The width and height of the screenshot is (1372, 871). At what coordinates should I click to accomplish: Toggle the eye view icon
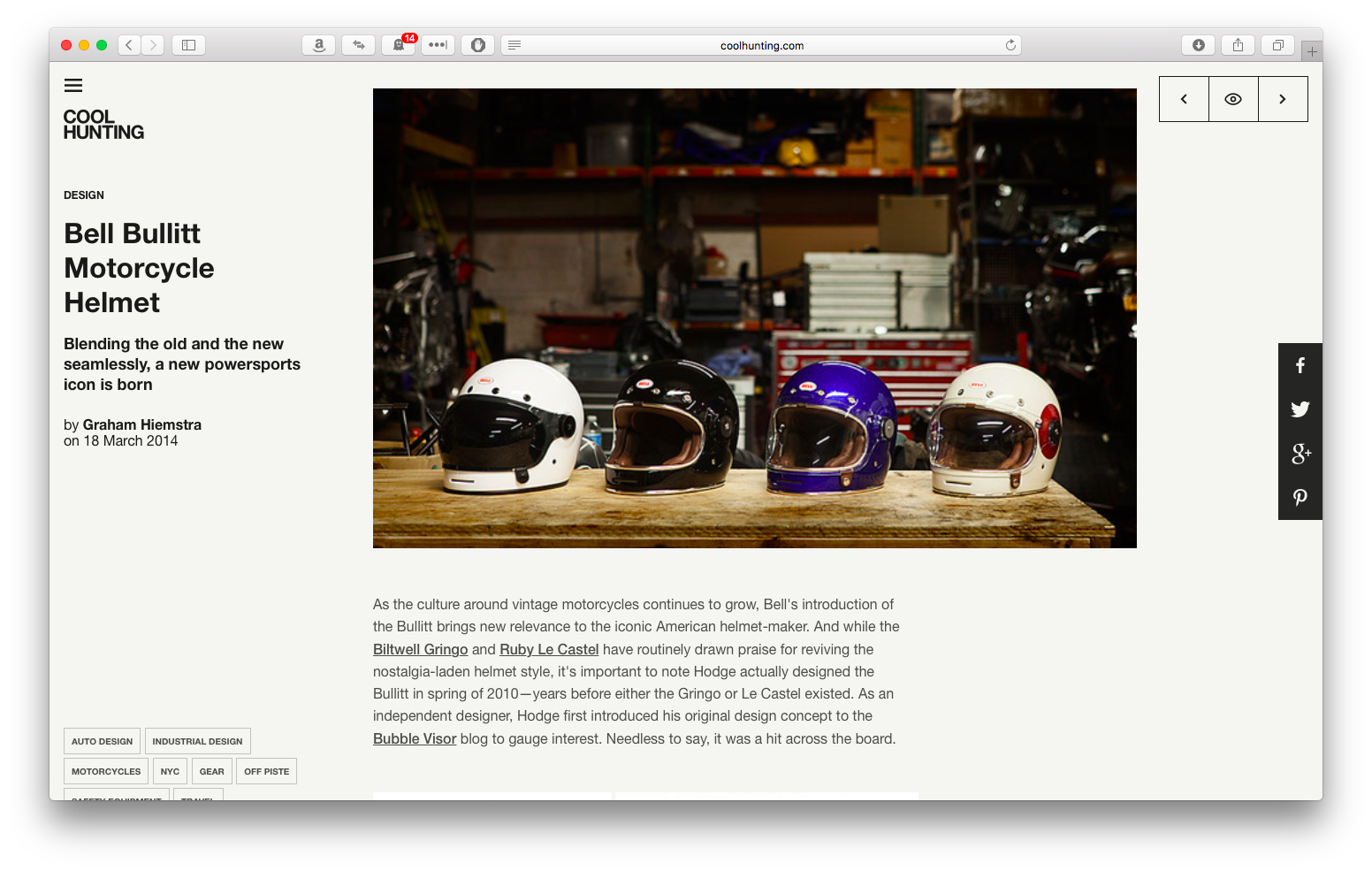(1233, 99)
